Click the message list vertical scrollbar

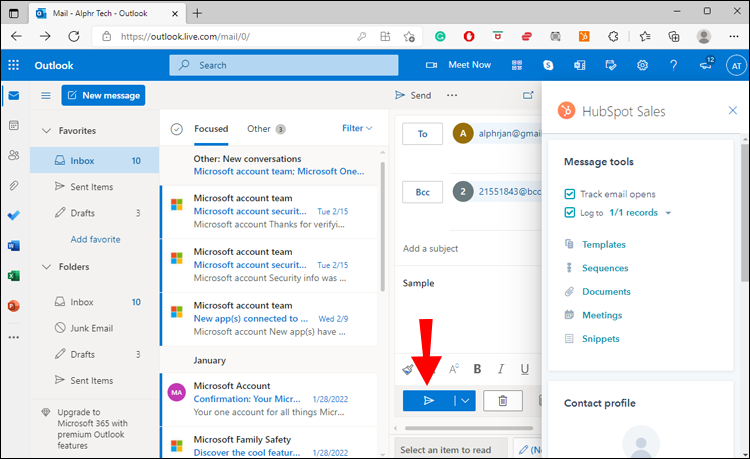[383, 226]
